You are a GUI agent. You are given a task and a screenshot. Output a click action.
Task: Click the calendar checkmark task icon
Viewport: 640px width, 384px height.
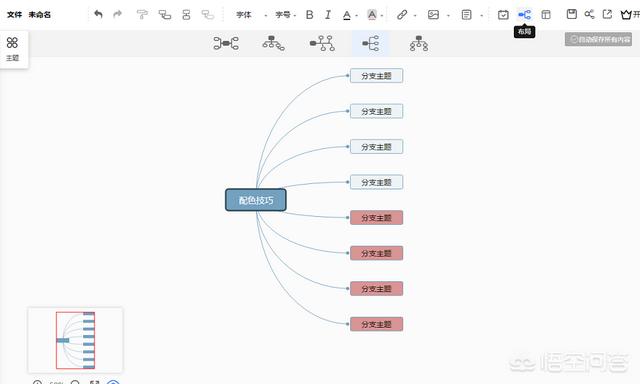point(503,15)
